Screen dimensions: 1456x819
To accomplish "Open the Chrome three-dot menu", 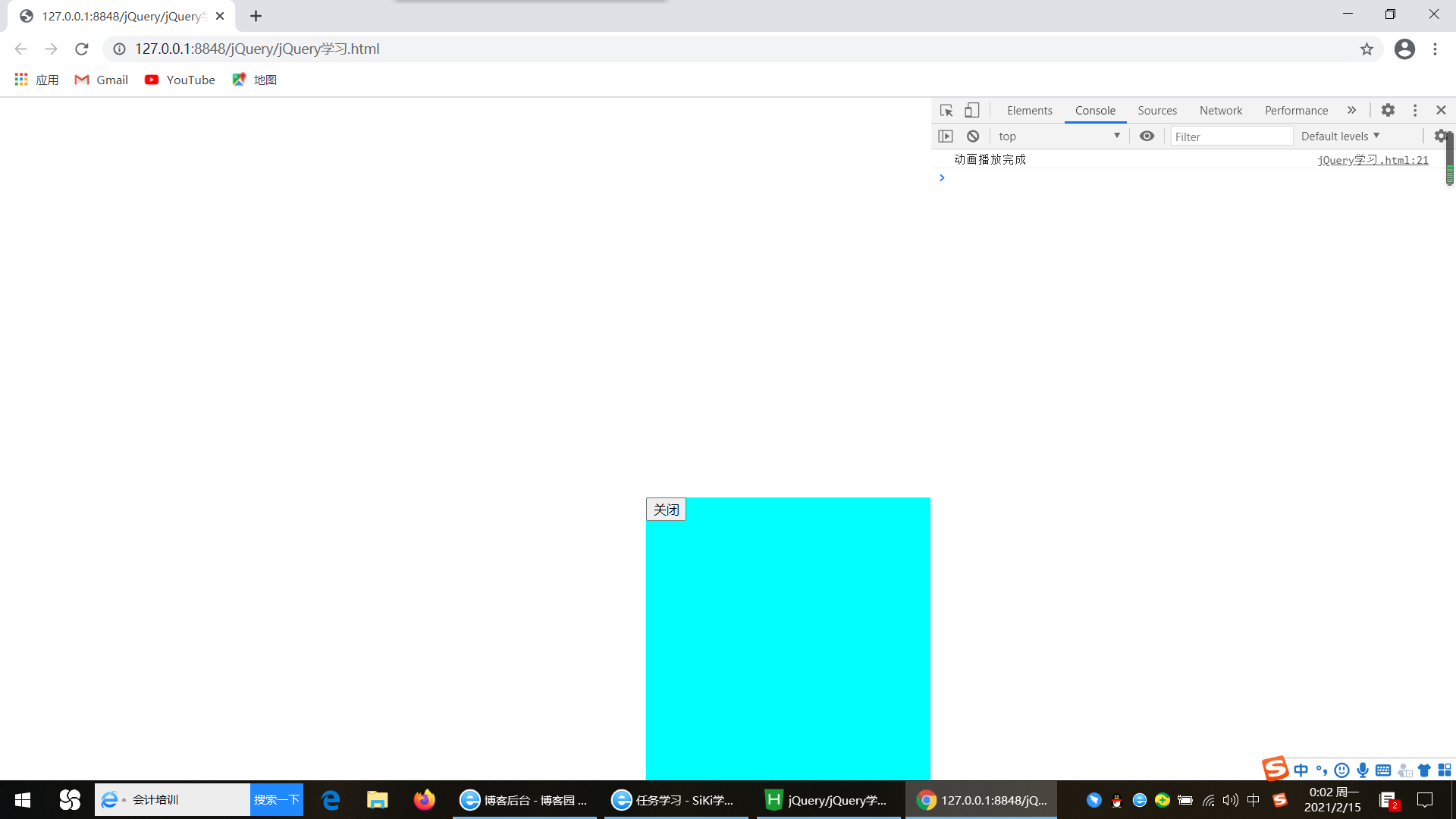I will click(x=1435, y=49).
